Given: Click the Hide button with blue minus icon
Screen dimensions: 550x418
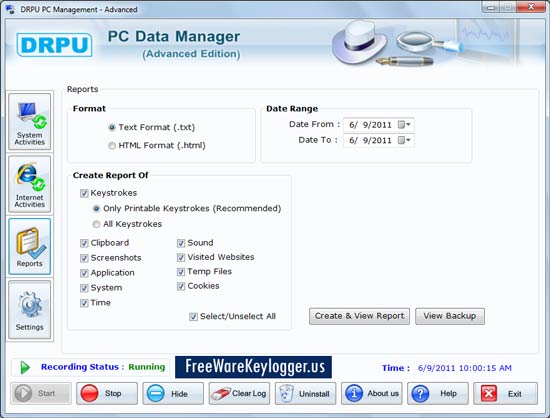Looking at the screenshot, I should point(173,393).
